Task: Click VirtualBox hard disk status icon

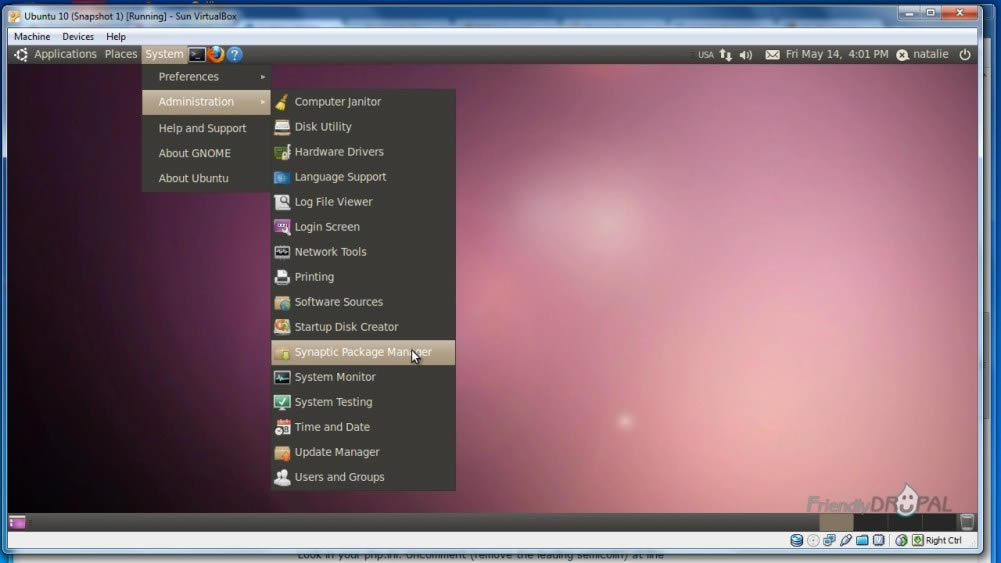Action: [x=796, y=540]
